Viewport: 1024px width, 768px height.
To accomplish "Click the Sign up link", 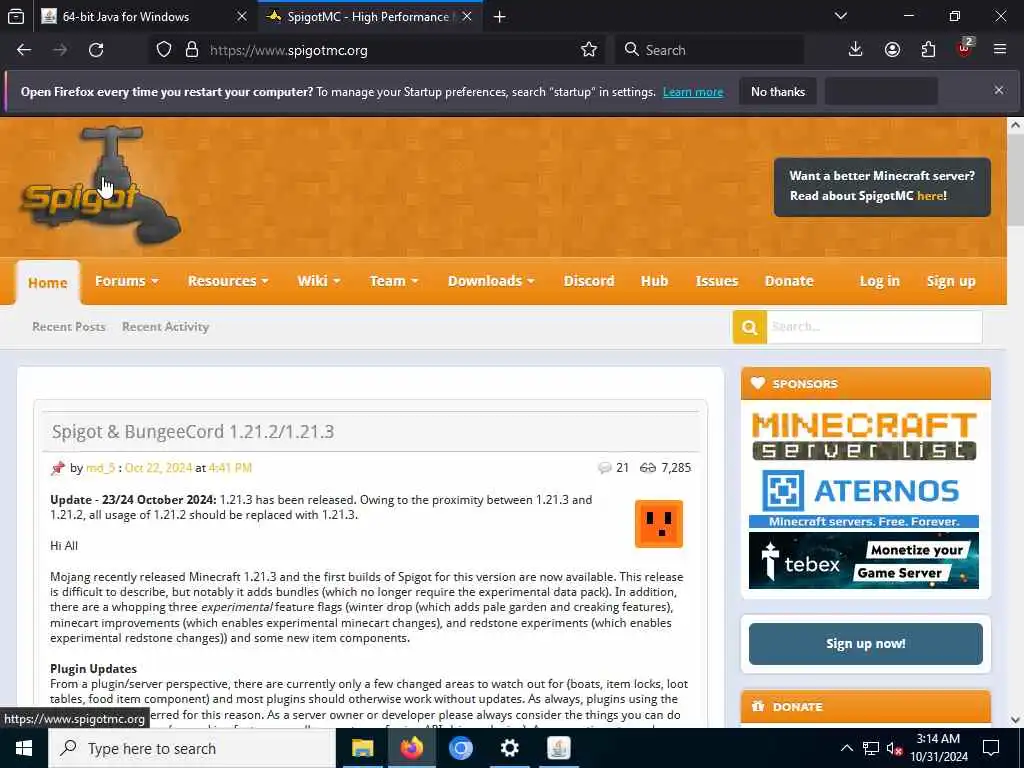I will (951, 281).
